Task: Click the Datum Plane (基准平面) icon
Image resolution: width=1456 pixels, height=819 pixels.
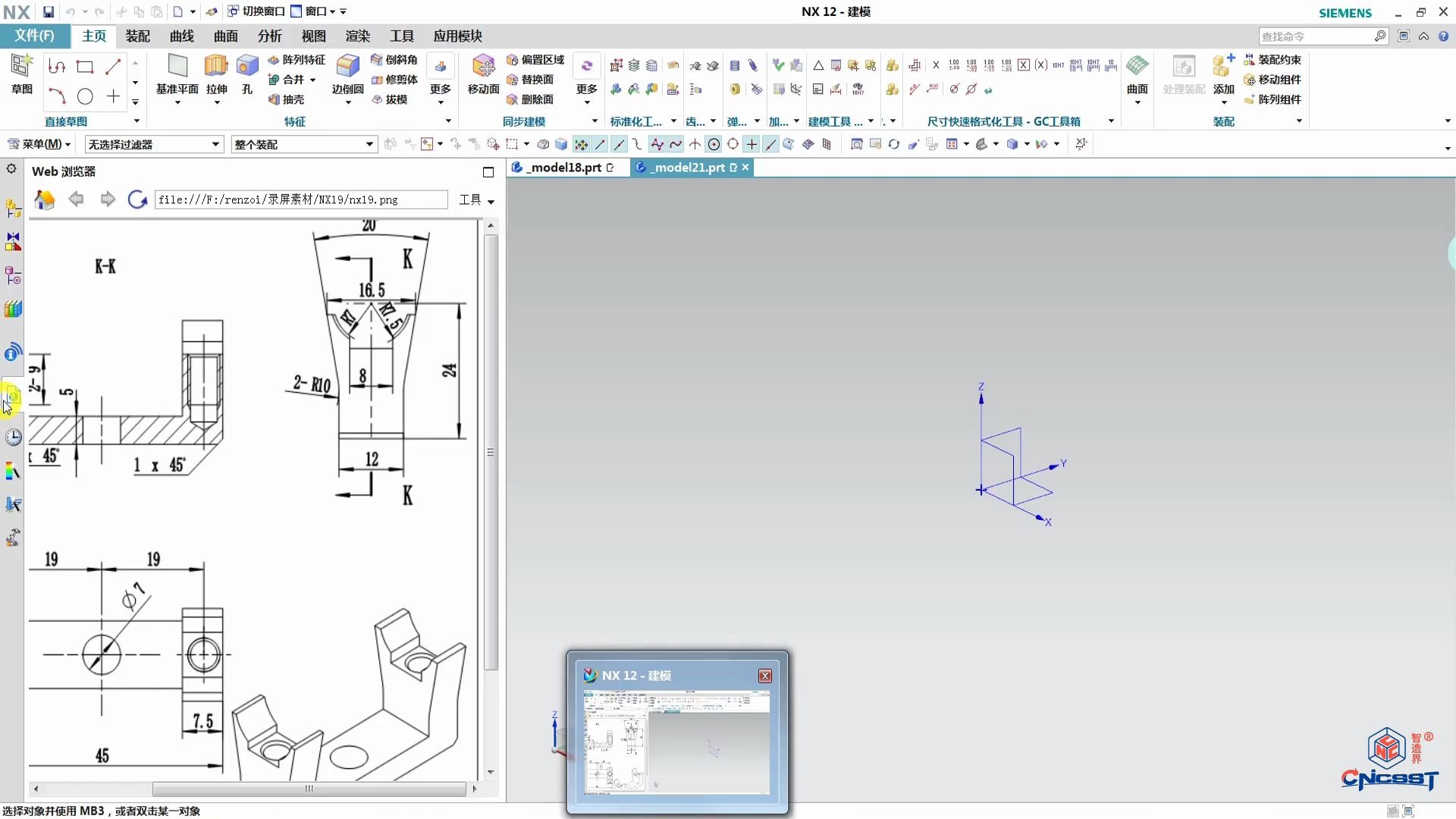Action: pyautogui.click(x=177, y=67)
